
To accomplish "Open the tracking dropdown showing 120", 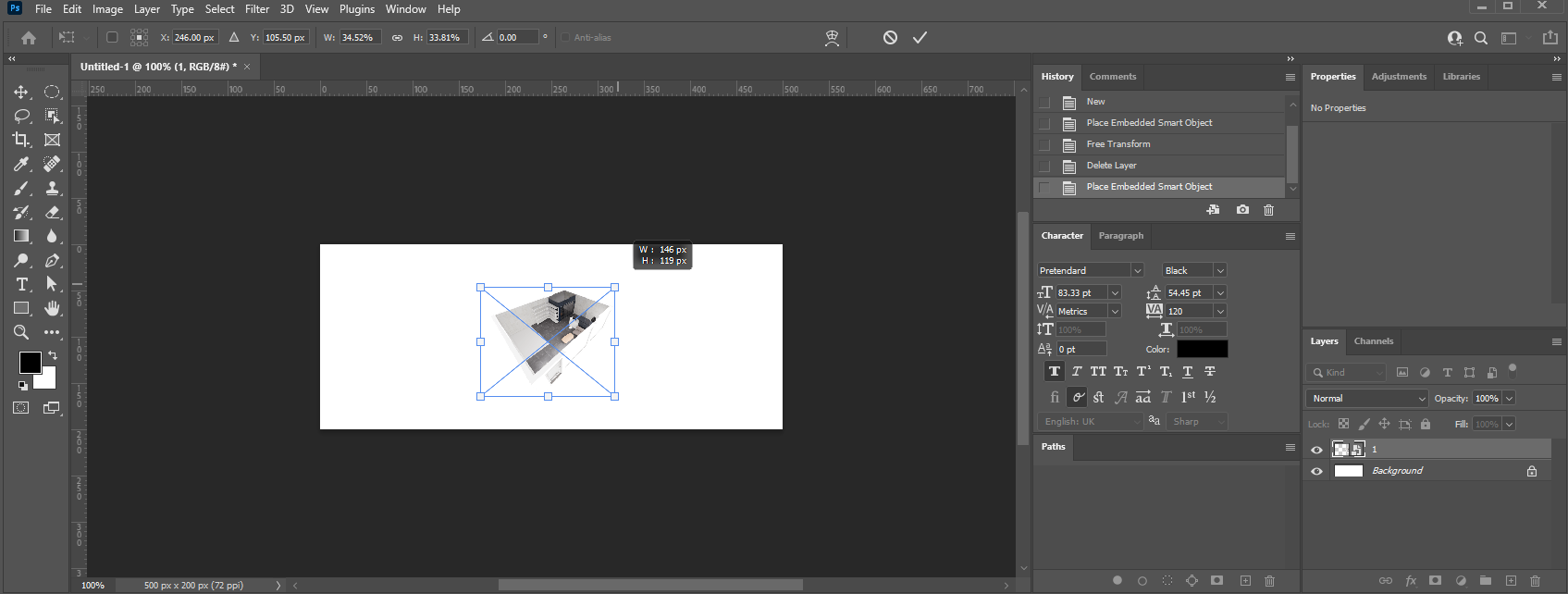I will (1219, 311).
